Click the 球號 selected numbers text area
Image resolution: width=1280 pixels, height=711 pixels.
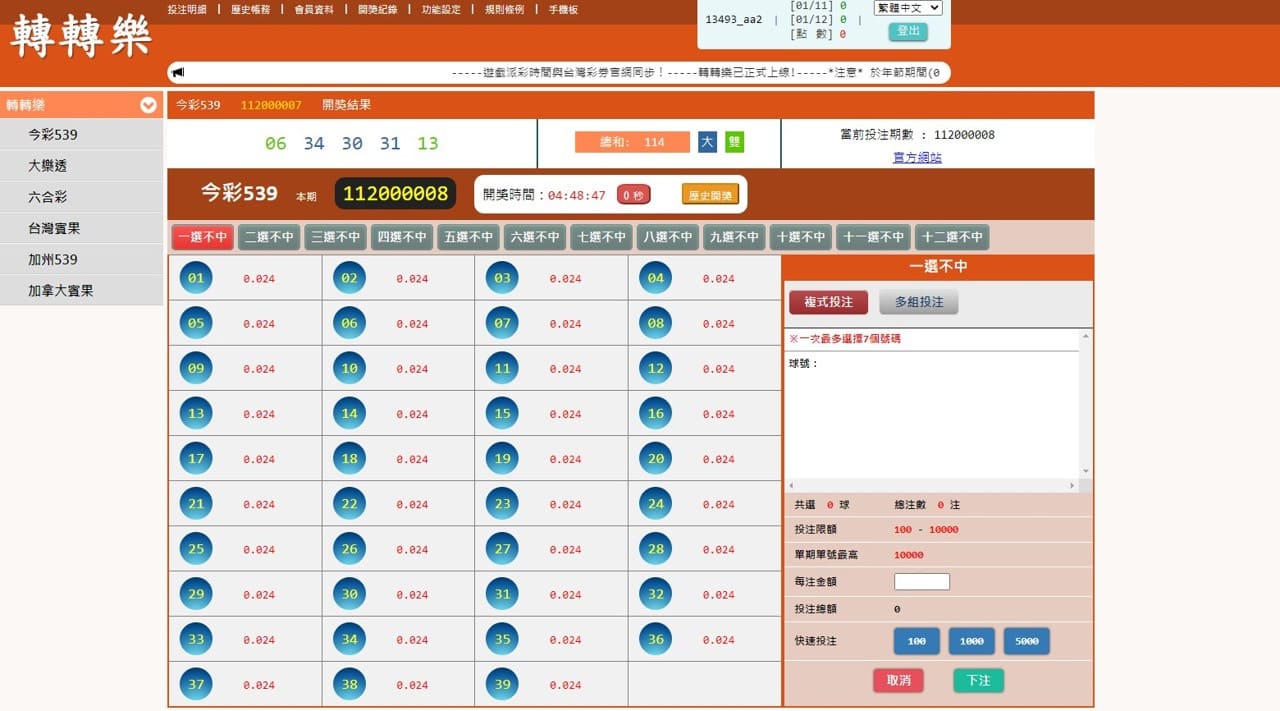931,414
